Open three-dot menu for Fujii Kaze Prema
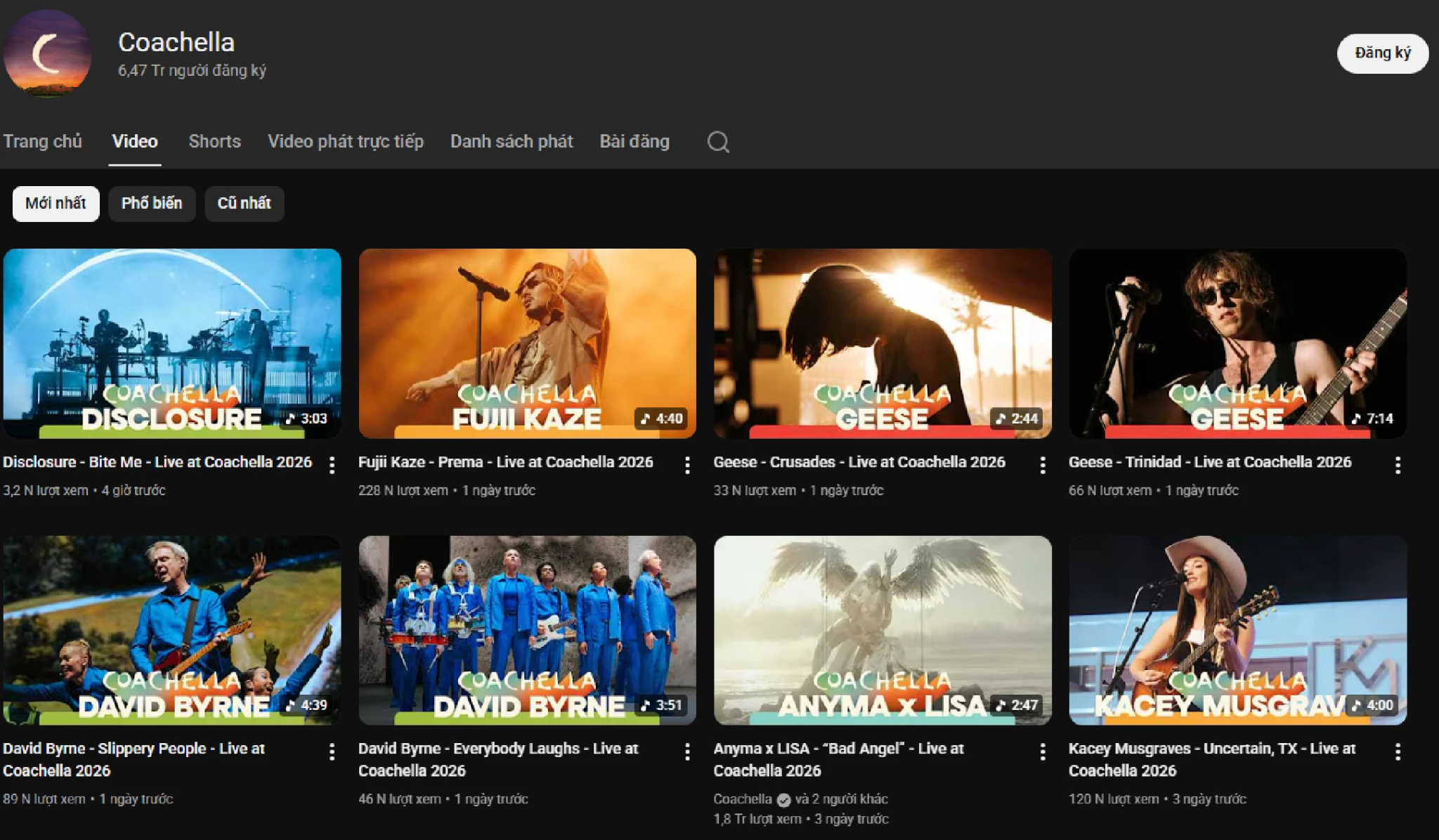Viewport: 1439px width, 840px height. pyautogui.click(x=687, y=464)
